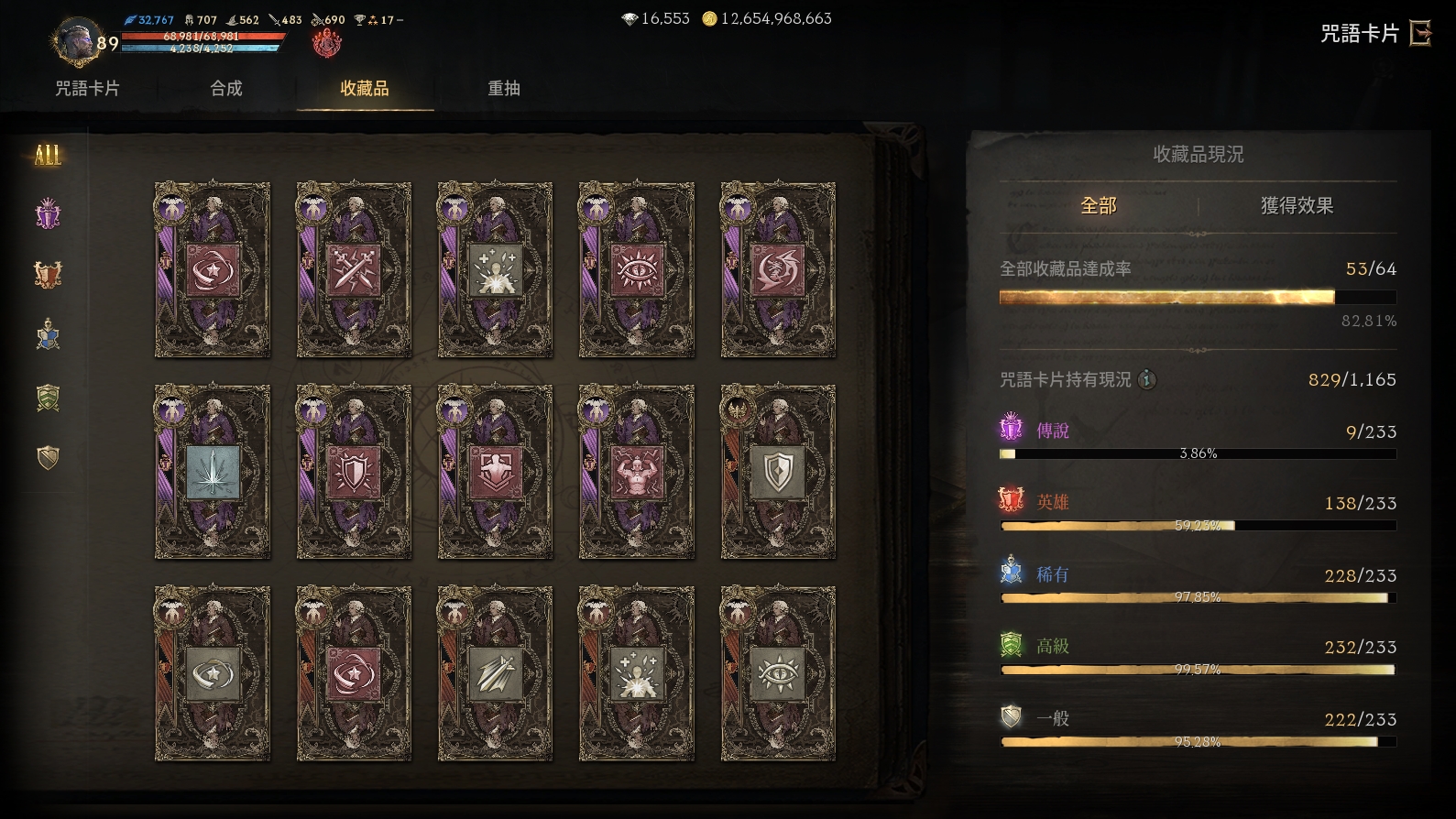The height and width of the screenshot is (819, 1456).
Task: Select the 全部 panel tab
Action: click(x=1099, y=205)
